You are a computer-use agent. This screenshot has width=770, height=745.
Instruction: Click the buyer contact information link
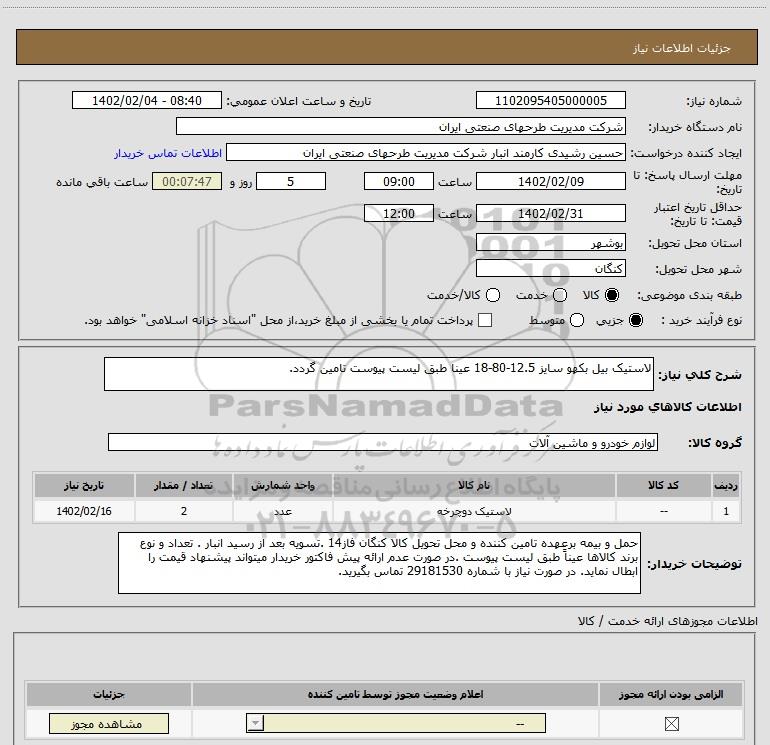coord(168,153)
